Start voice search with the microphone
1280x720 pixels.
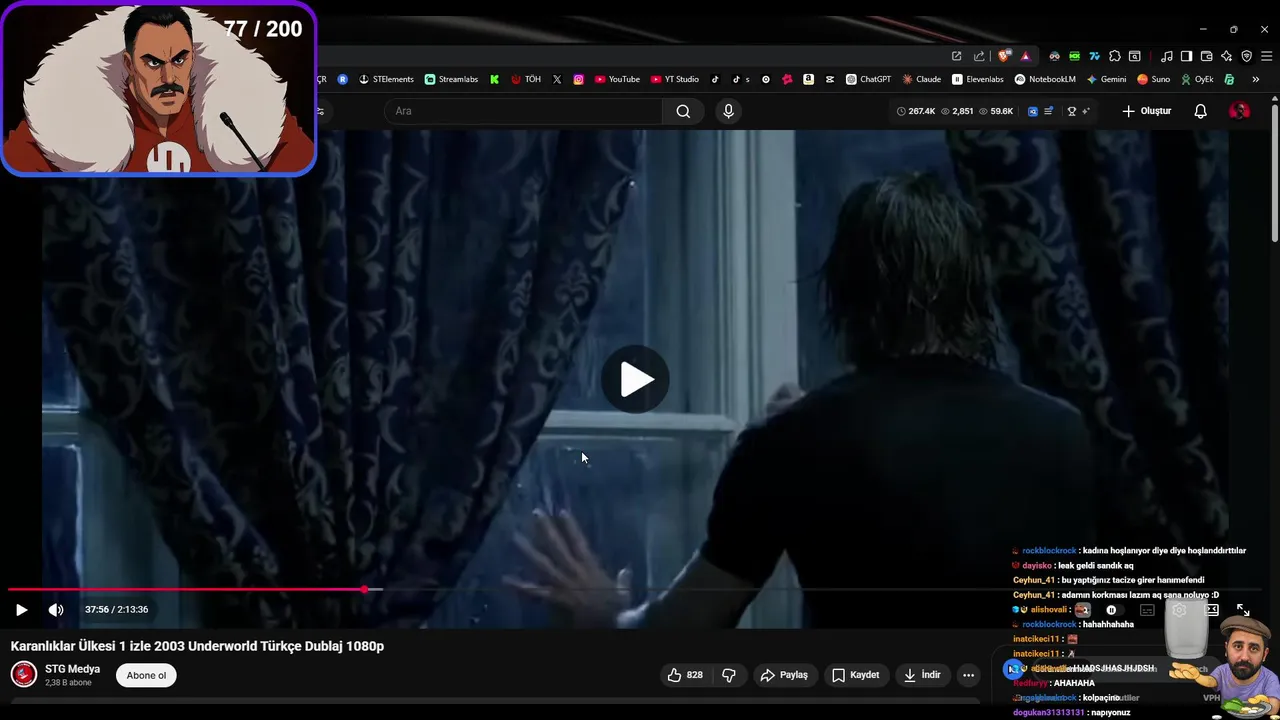coord(728,111)
